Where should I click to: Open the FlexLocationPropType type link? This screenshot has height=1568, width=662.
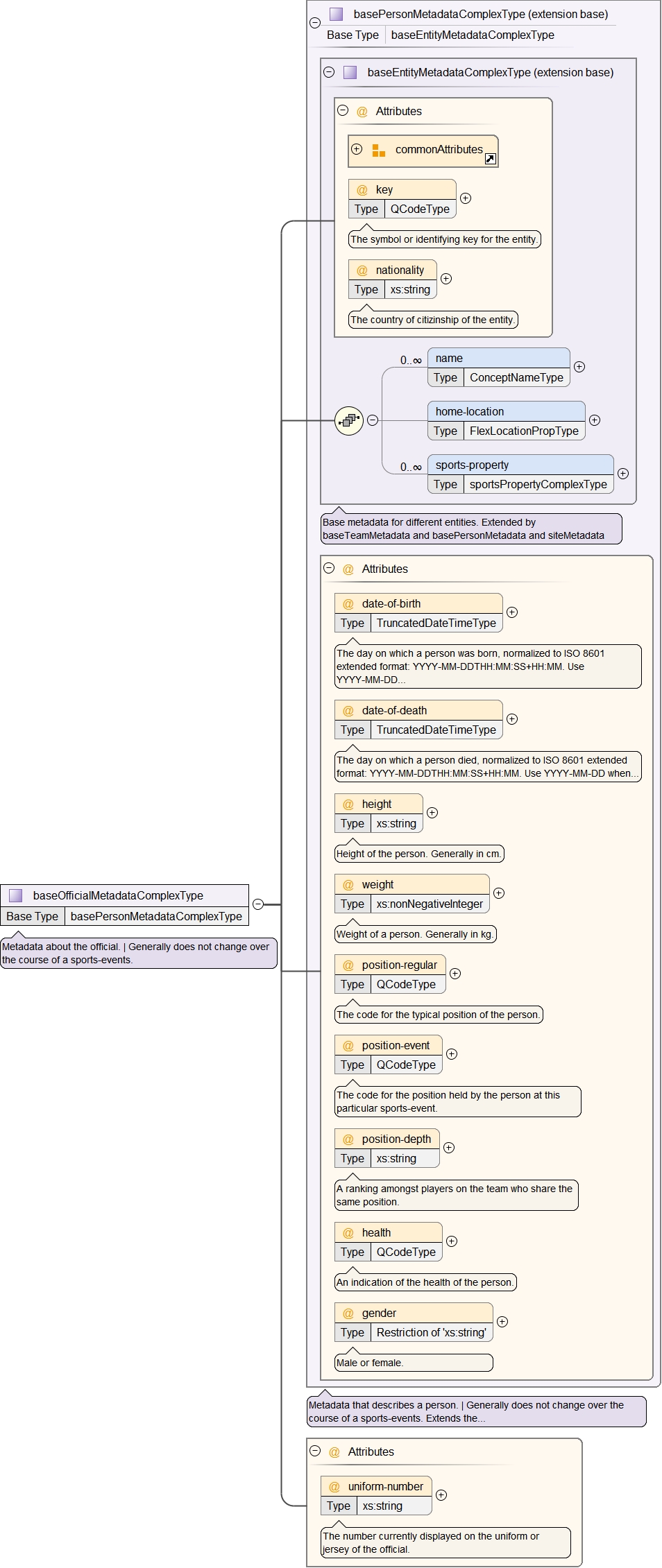click(524, 431)
